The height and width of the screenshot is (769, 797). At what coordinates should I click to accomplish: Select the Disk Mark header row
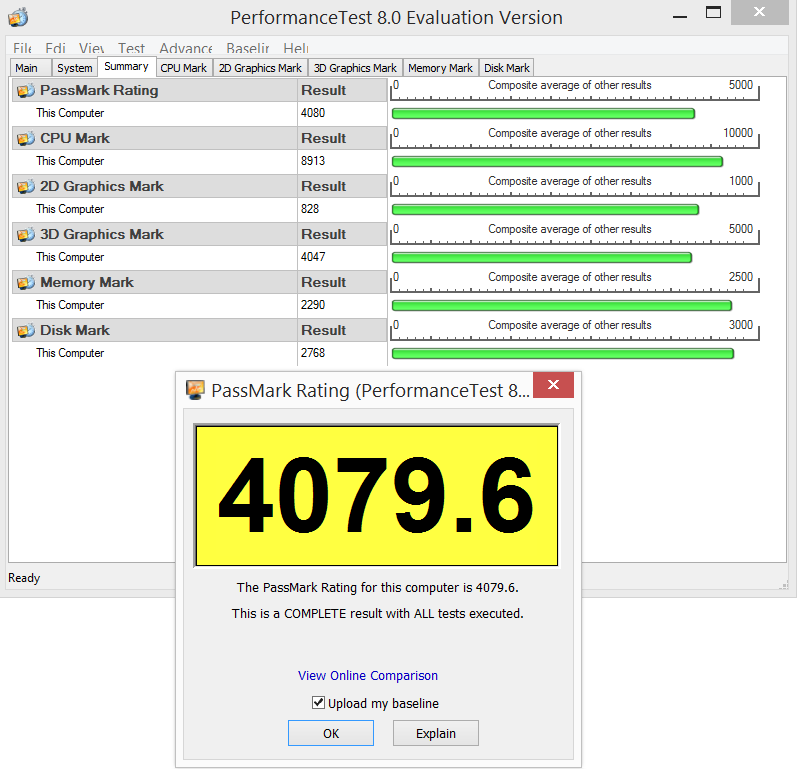point(199,330)
